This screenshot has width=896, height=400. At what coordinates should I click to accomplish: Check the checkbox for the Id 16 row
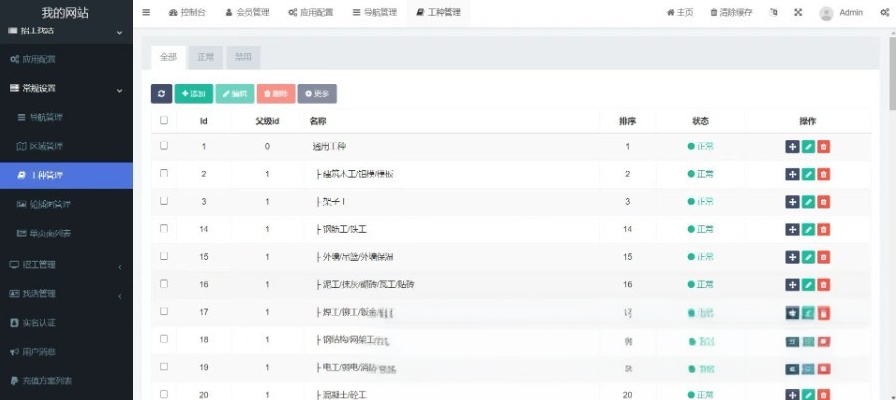point(164,283)
